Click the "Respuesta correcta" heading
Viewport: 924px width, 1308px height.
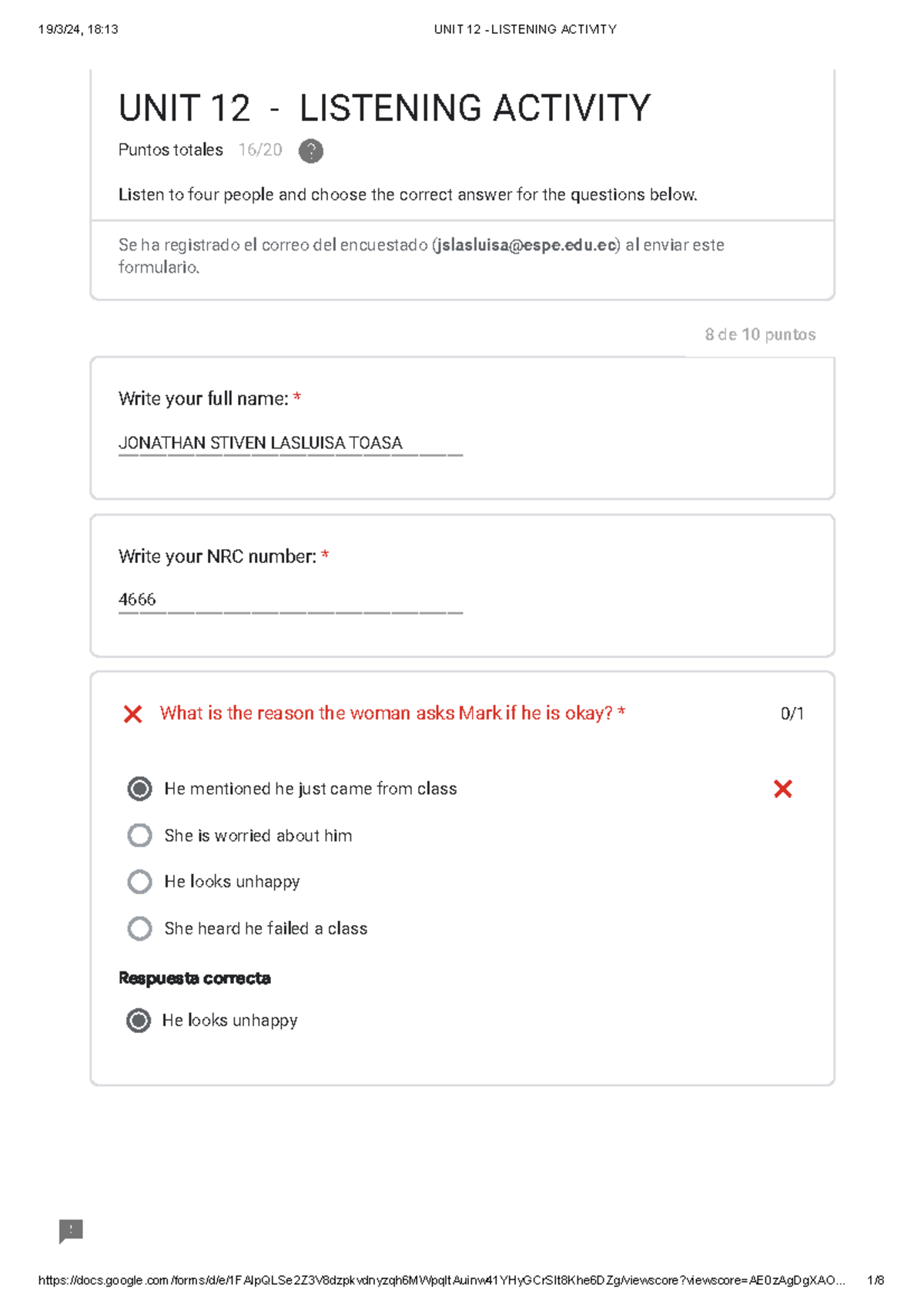pyautogui.click(x=195, y=978)
